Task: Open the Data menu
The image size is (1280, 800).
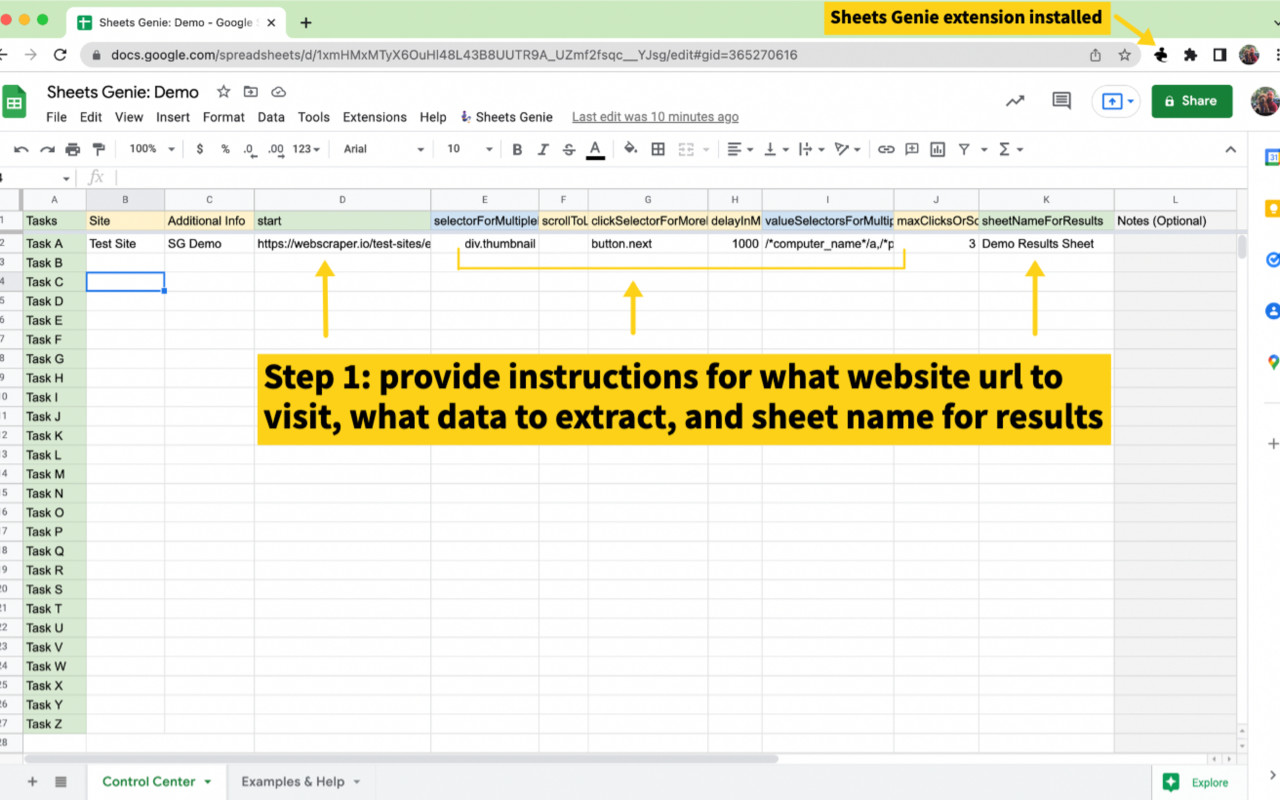Action: tap(271, 117)
